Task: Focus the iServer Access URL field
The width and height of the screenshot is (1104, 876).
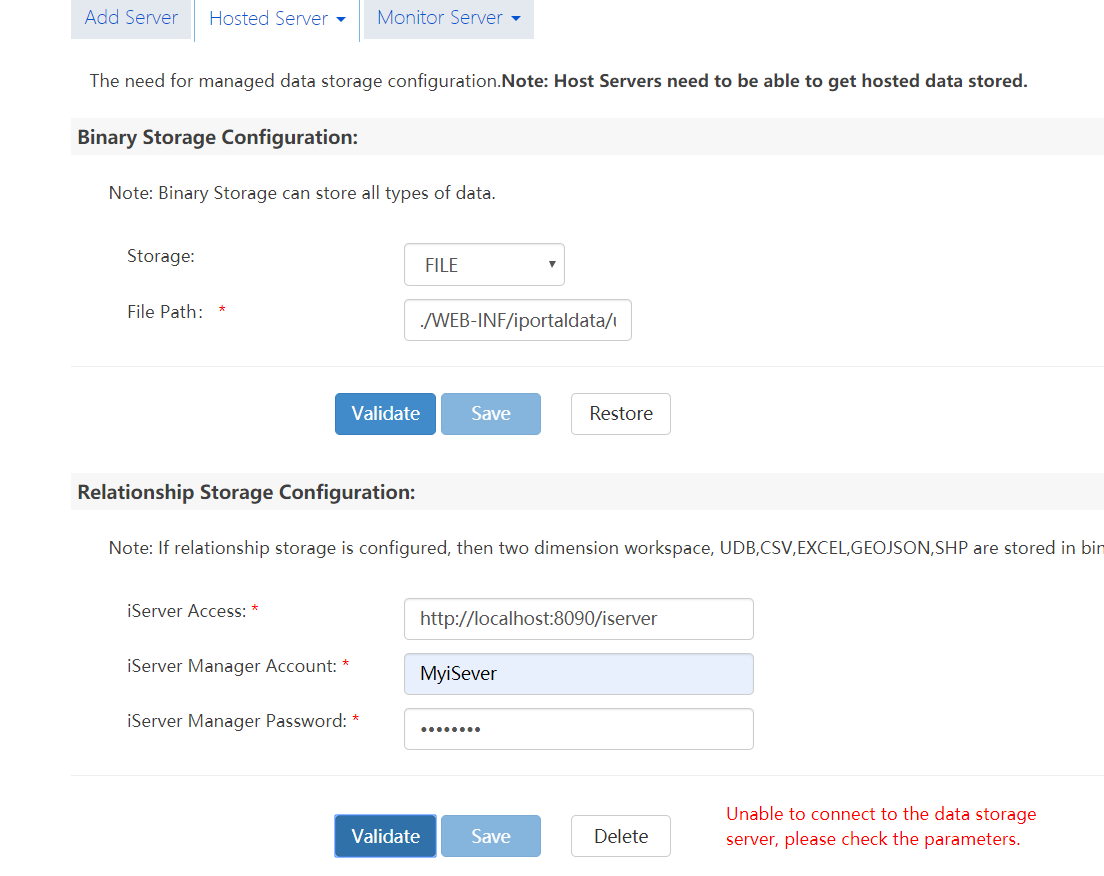Action: coord(578,619)
